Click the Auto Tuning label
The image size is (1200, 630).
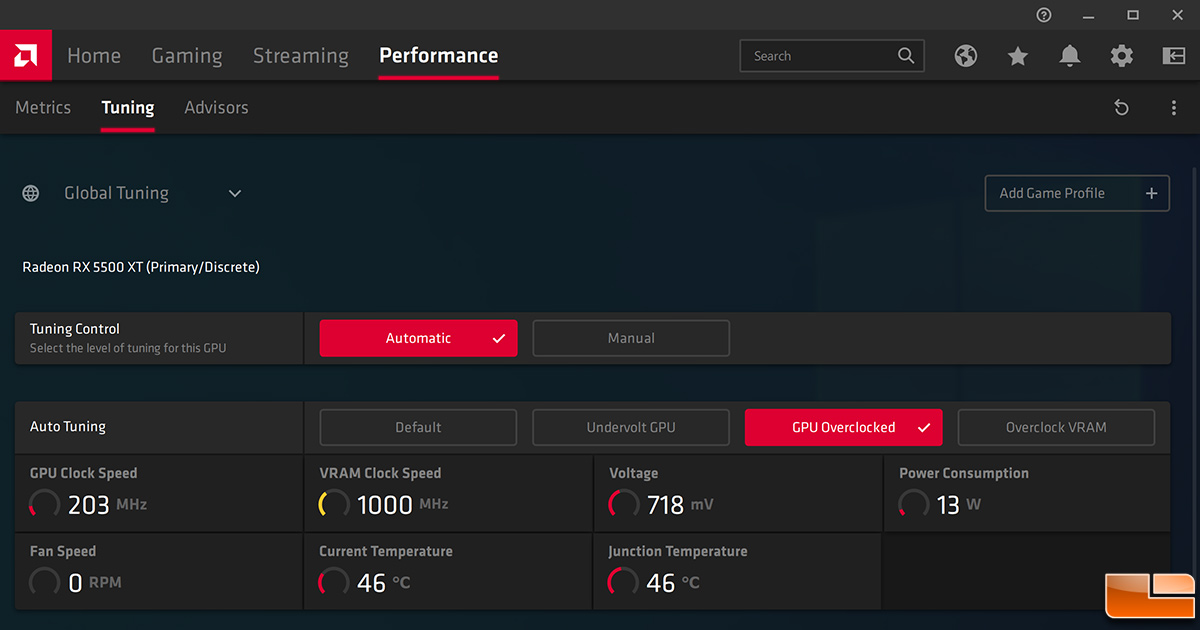click(x=68, y=427)
